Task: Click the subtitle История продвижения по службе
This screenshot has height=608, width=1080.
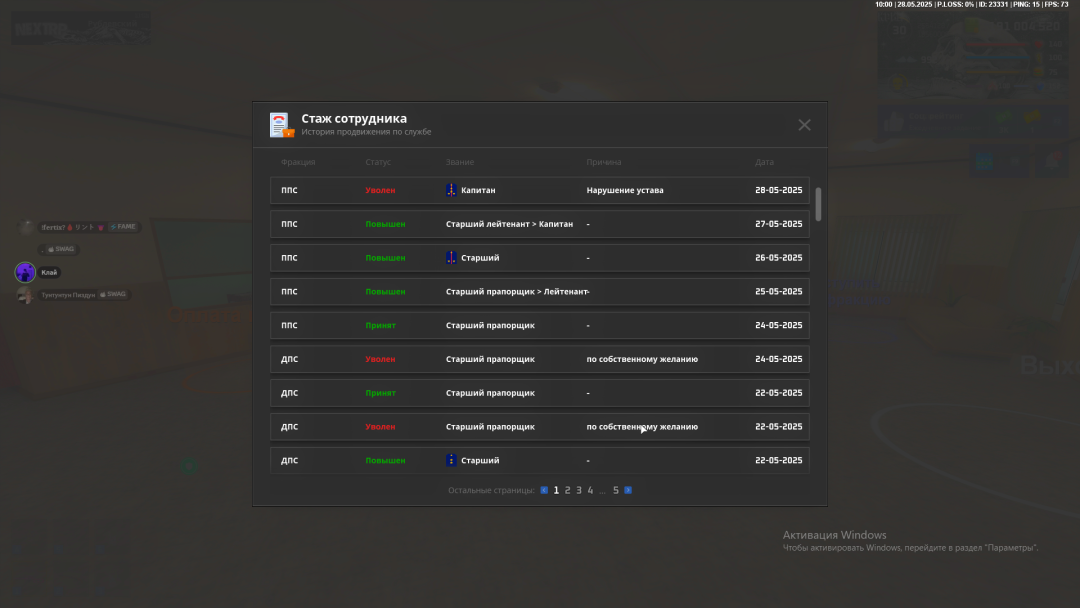Action: pyautogui.click(x=366, y=132)
